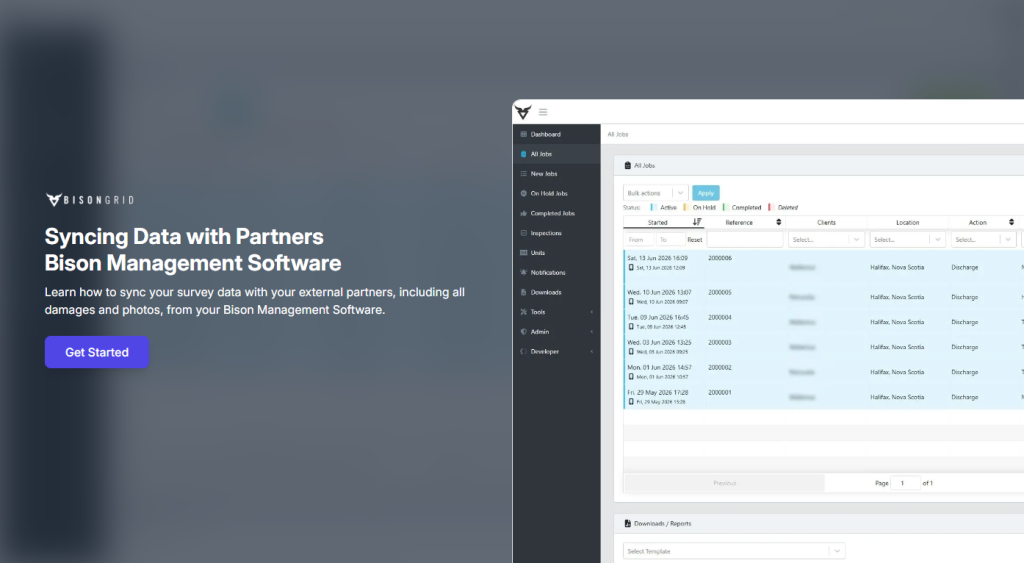Screen dimensions: 1024x563
Task: Select New Jobs in the sidebar
Action: (x=556, y=174)
